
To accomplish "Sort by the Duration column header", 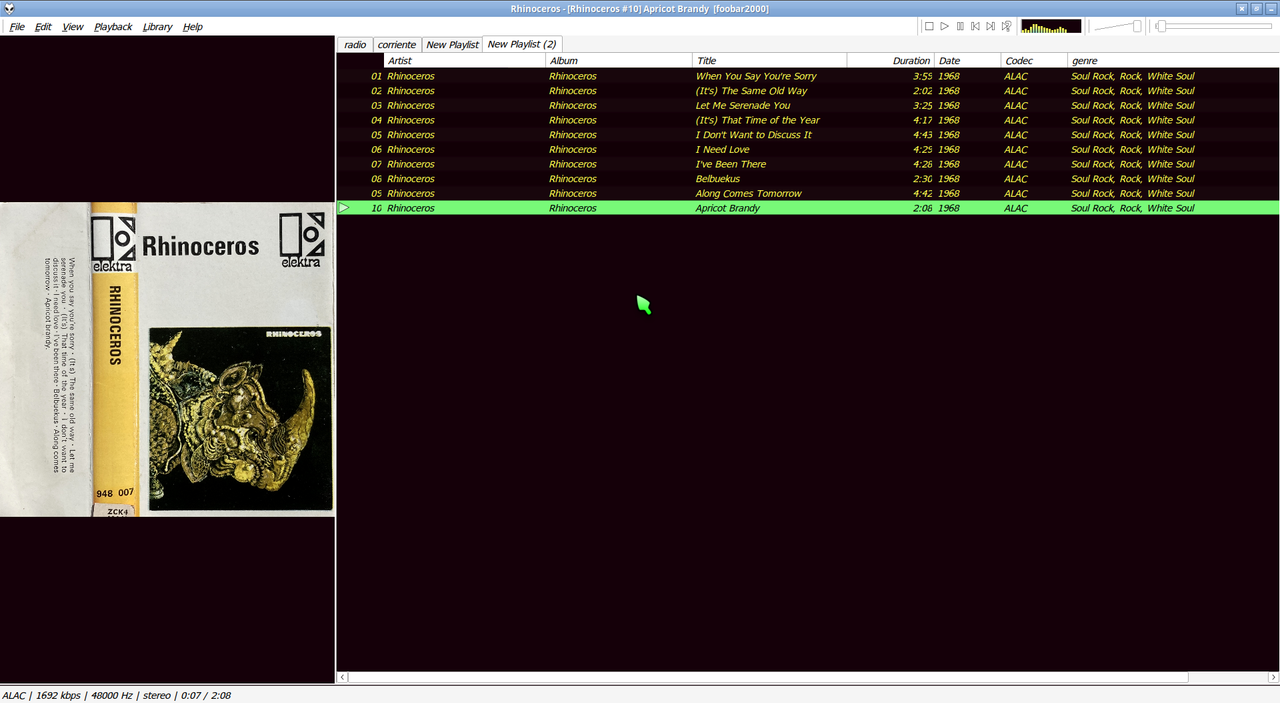I will click(890, 61).
